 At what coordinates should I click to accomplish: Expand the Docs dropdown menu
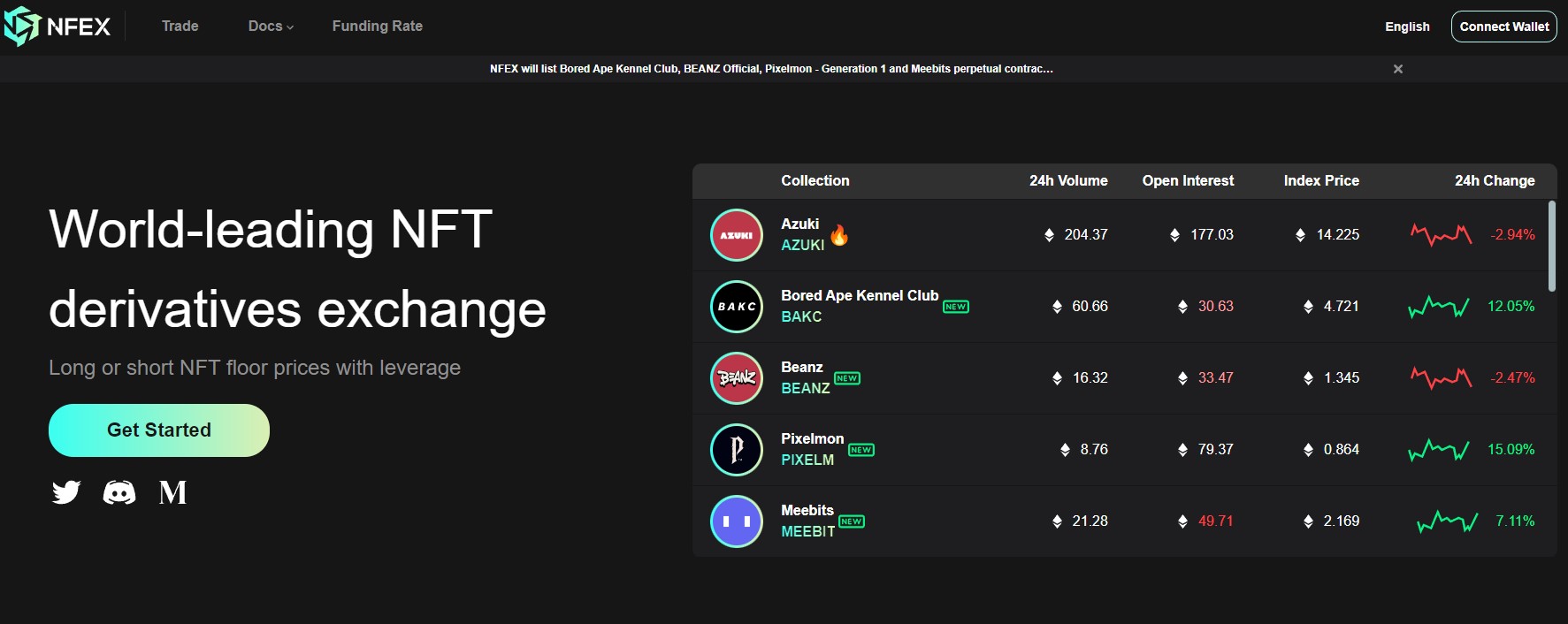click(271, 27)
